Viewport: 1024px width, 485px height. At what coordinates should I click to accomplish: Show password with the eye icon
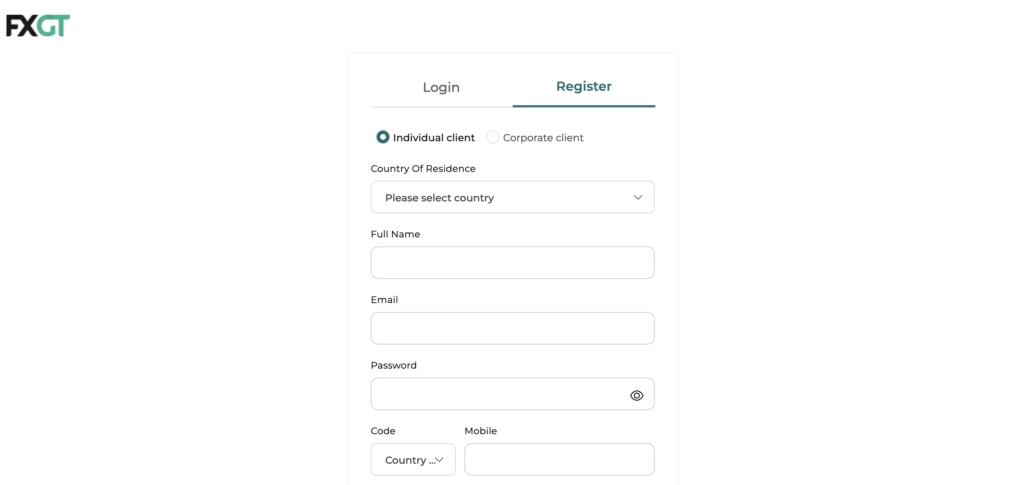637,395
